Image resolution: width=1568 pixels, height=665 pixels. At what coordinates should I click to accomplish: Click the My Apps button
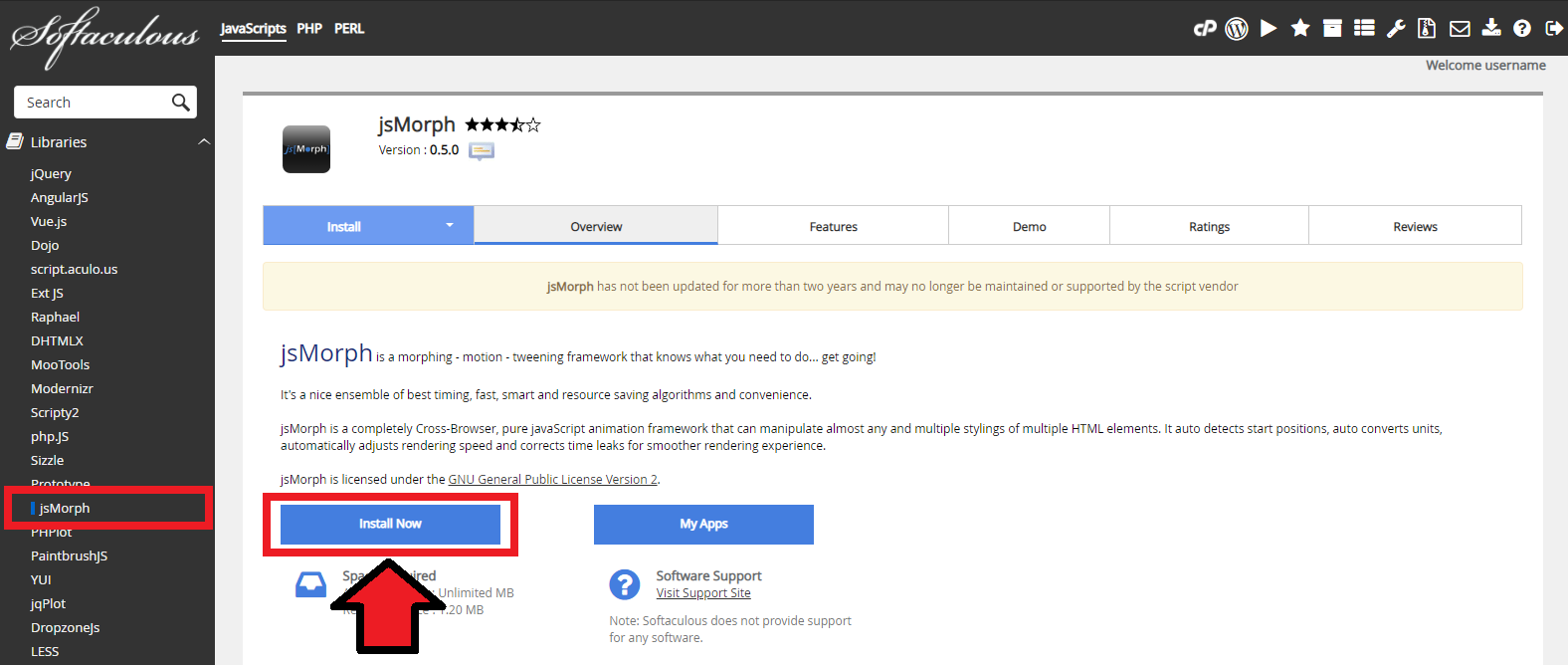(x=703, y=524)
